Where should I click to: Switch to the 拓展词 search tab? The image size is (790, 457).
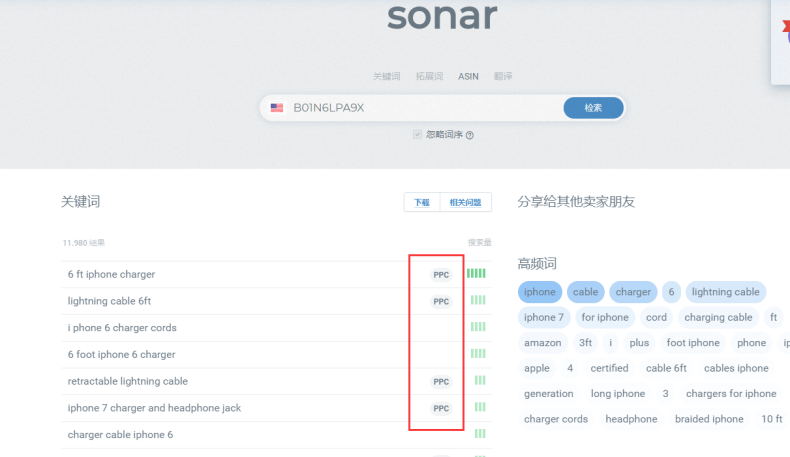point(429,76)
